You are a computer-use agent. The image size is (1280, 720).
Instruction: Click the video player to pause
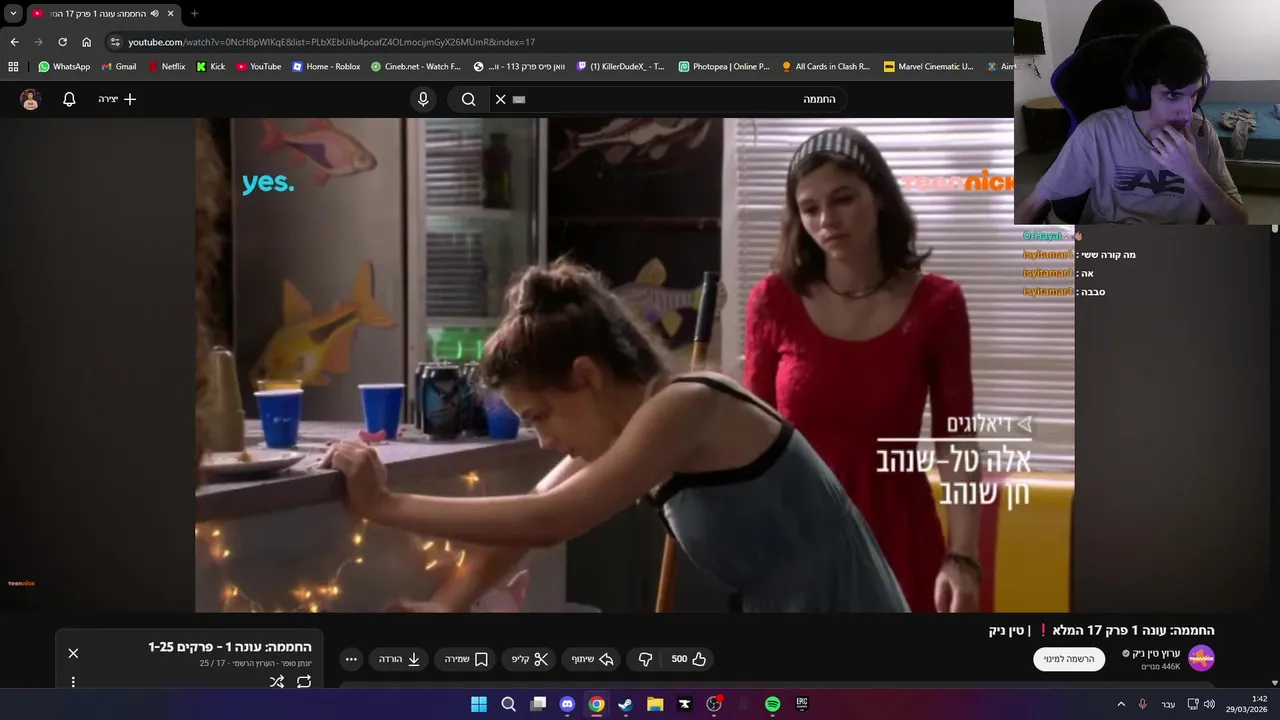634,365
